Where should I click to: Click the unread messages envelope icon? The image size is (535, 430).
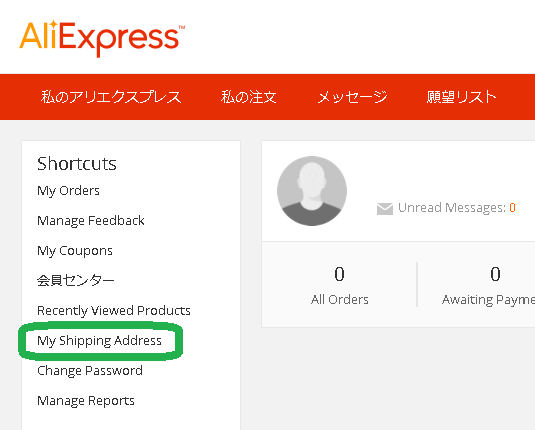(x=385, y=209)
